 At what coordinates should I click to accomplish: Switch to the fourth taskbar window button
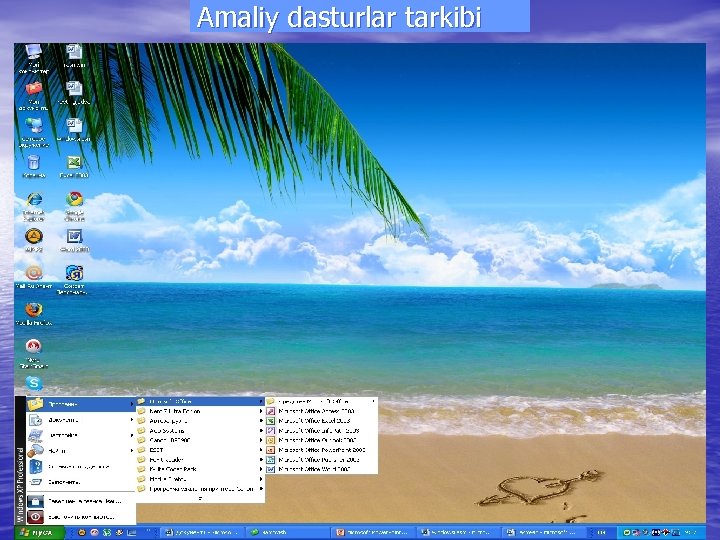458,533
